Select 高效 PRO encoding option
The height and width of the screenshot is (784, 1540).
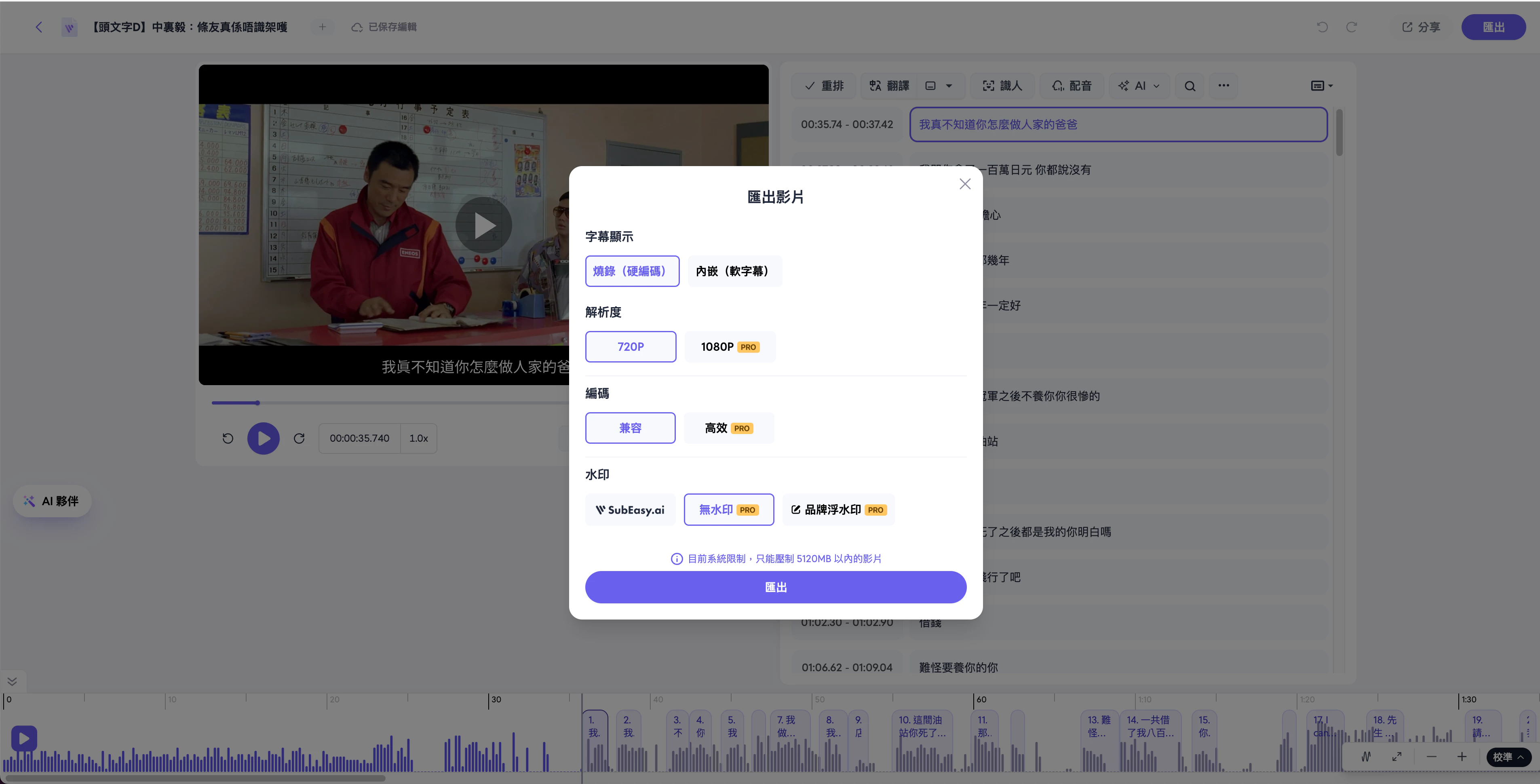[728, 428]
